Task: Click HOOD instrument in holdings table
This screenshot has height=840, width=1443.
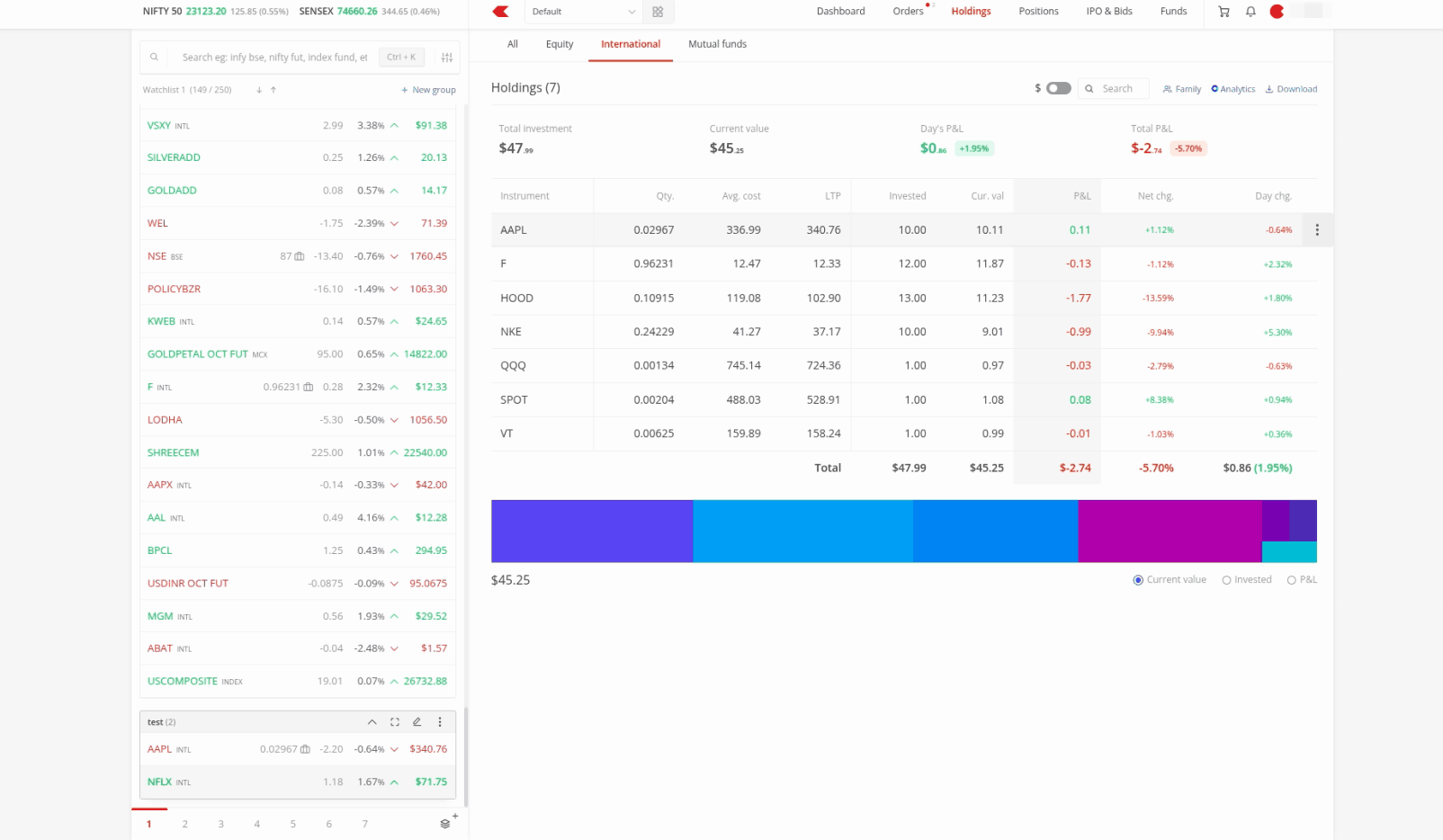Action: click(x=516, y=299)
